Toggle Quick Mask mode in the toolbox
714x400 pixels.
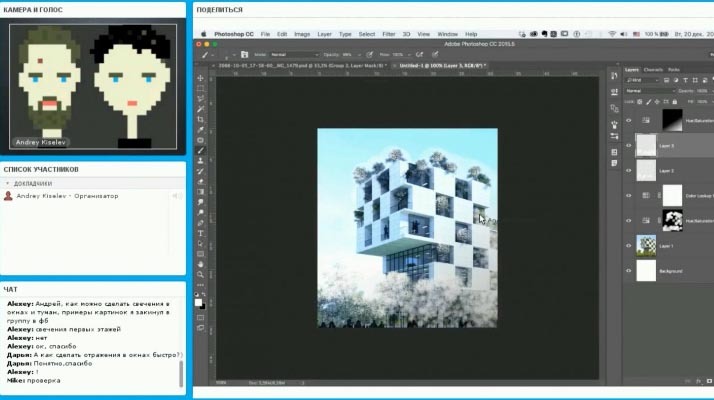tap(200, 318)
